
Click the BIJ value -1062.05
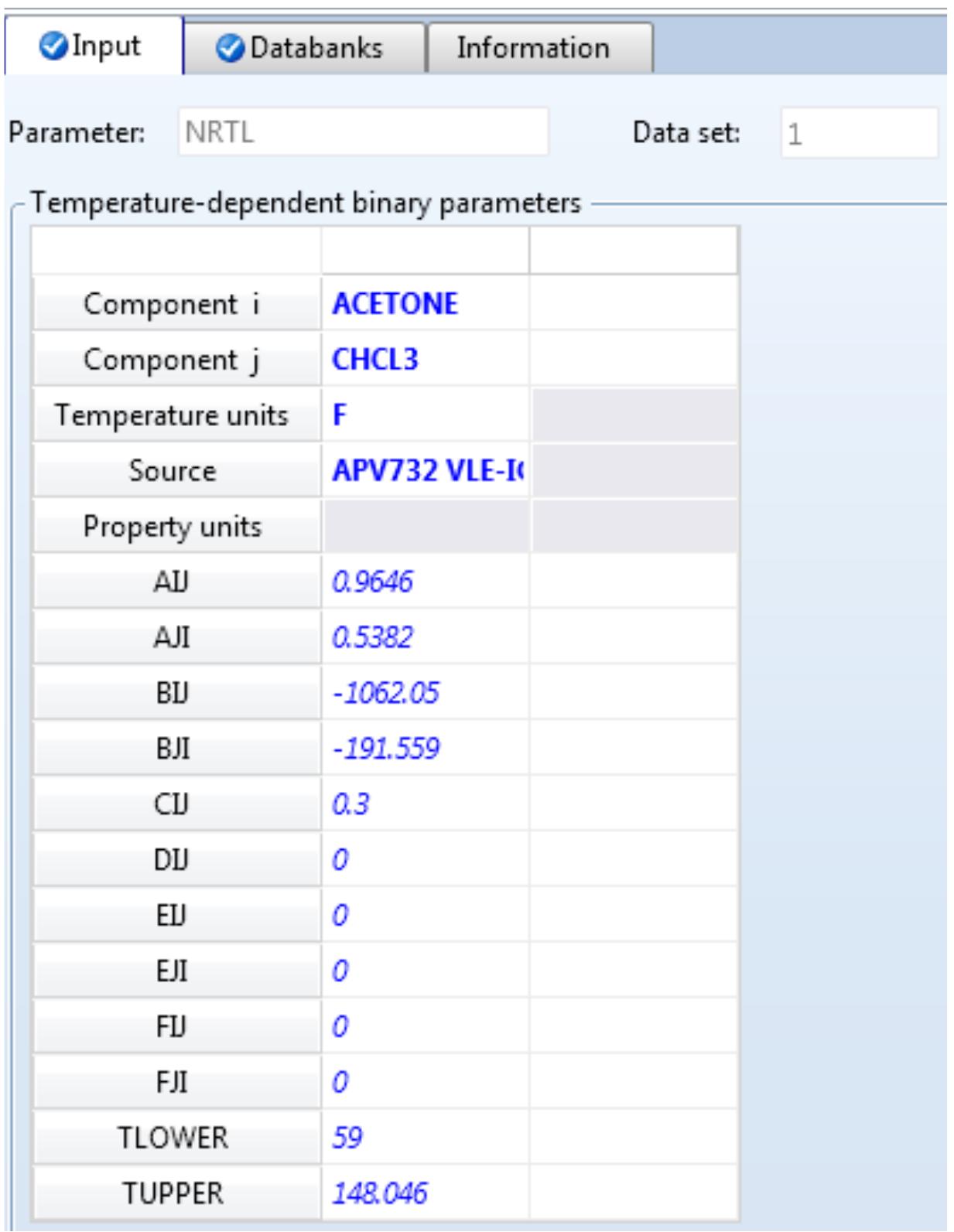pos(425,693)
